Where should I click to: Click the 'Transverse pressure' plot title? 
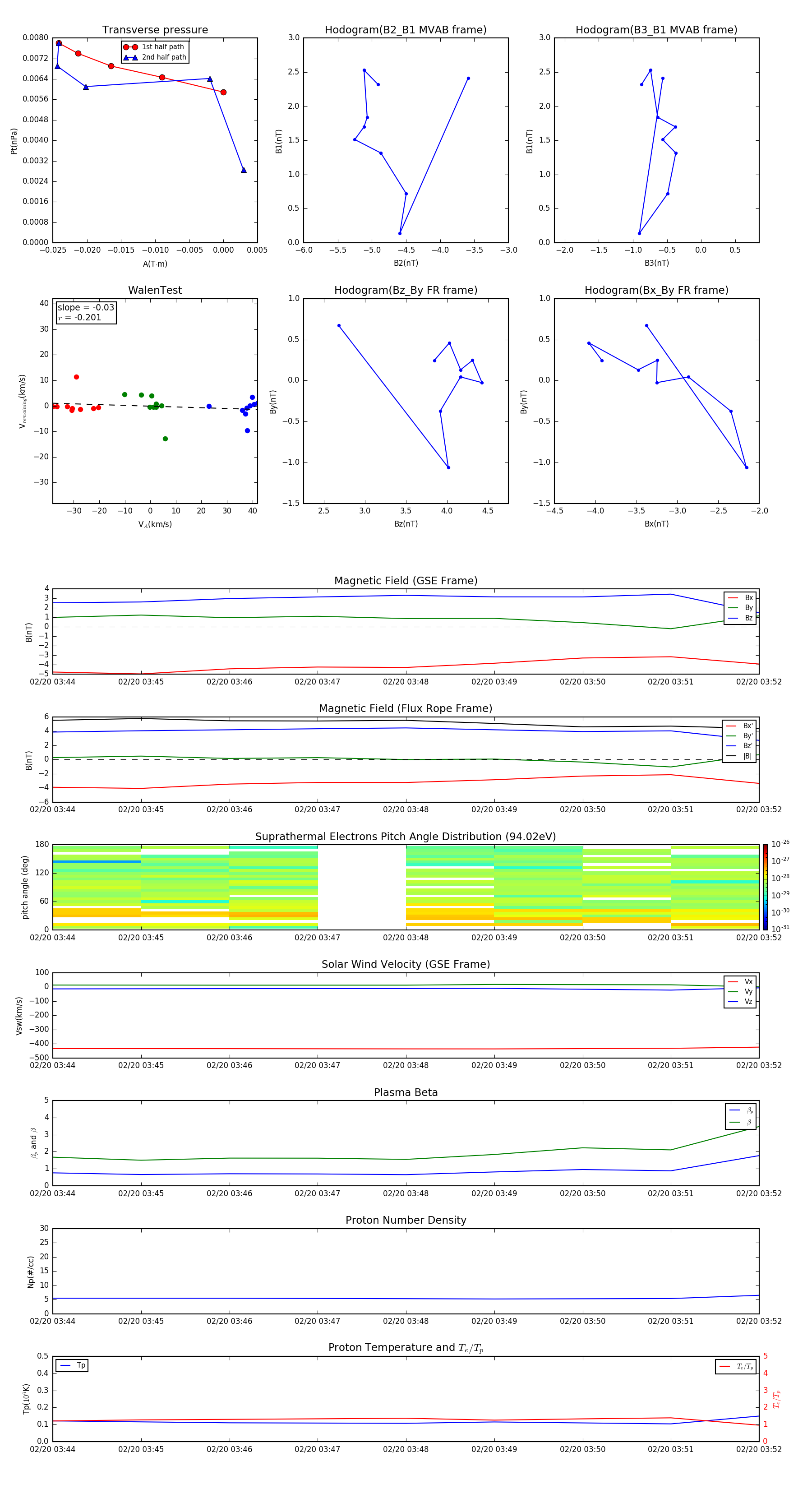pos(155,30)
